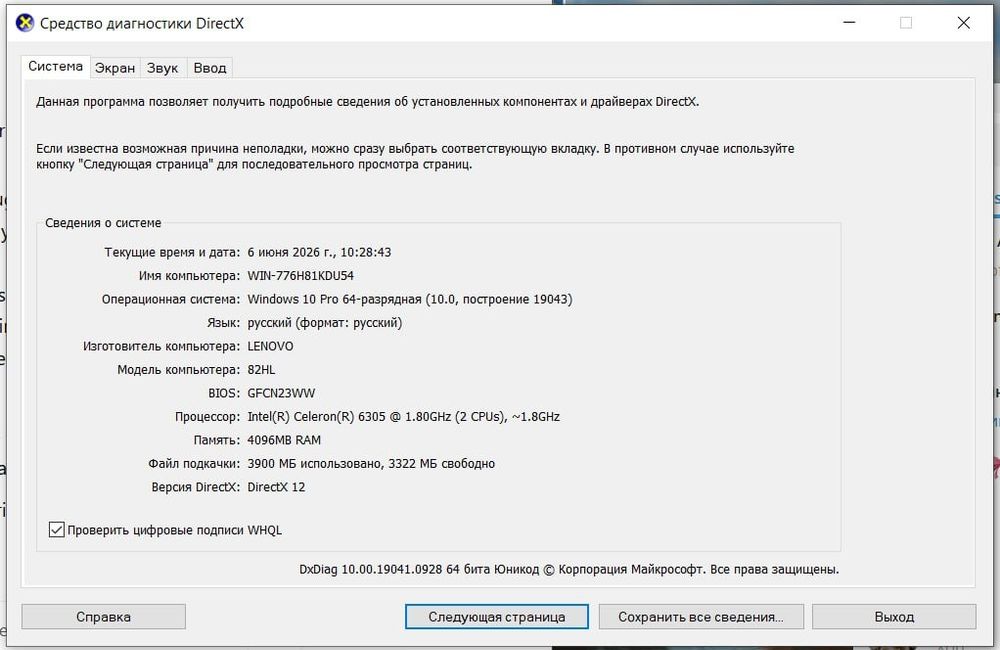The image size is (1000, 650).
Task: Open the Ввод tab
Action: point(210,68)
